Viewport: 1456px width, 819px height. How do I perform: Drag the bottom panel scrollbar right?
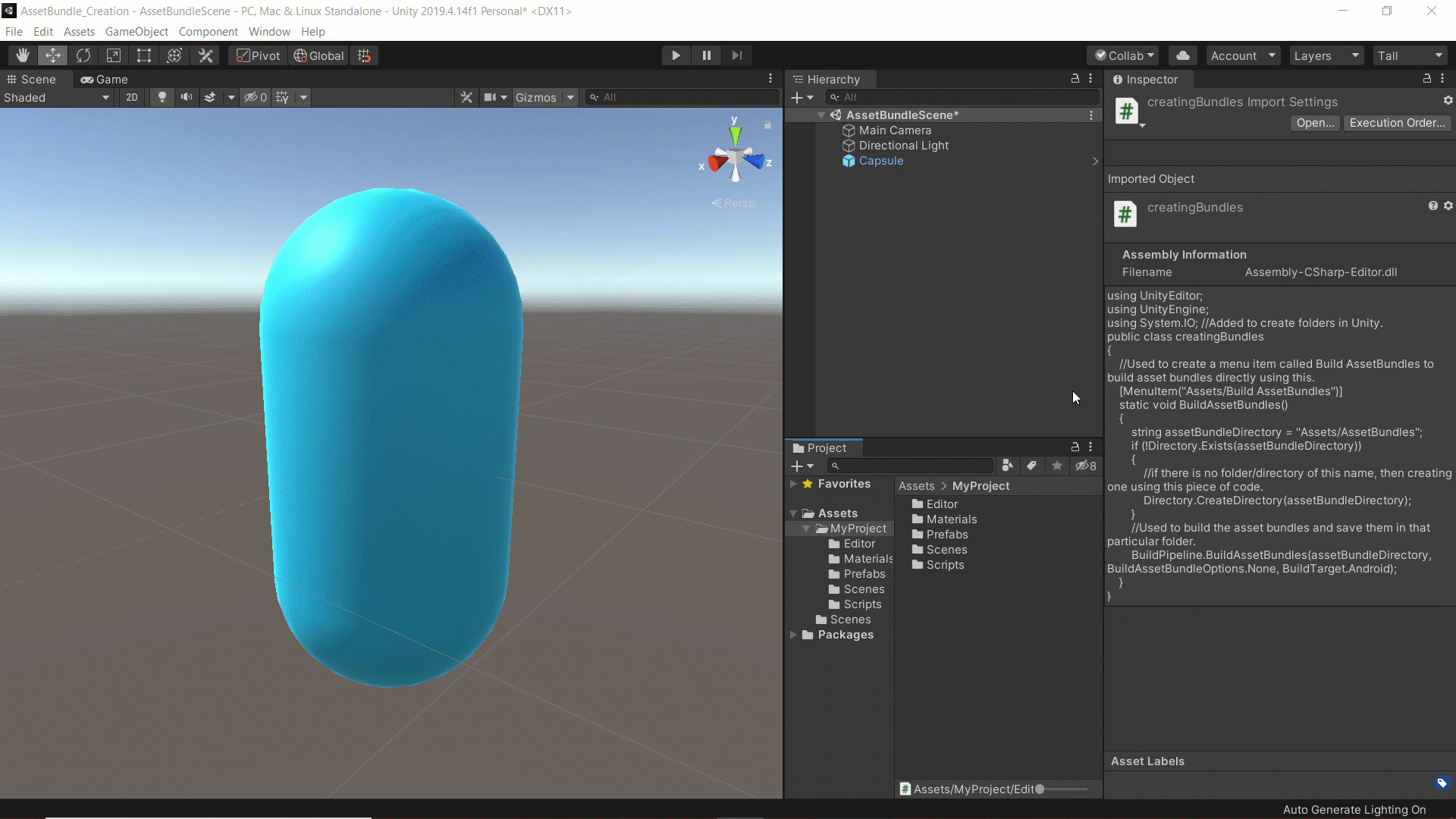click(x=1040, y=789)
